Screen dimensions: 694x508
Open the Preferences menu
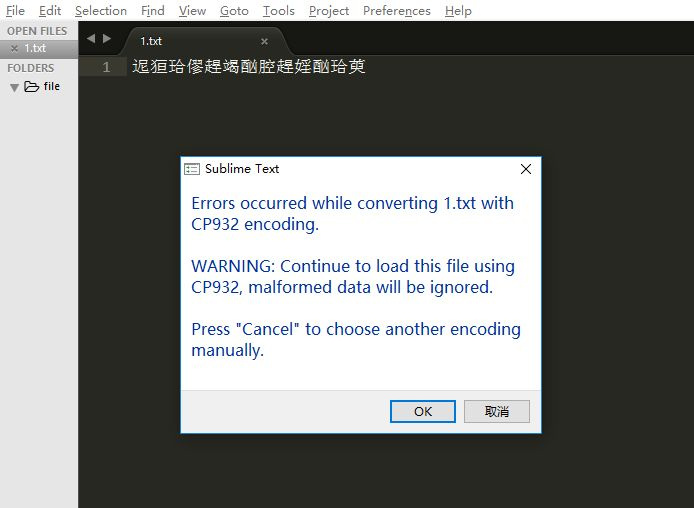(397, 11)
